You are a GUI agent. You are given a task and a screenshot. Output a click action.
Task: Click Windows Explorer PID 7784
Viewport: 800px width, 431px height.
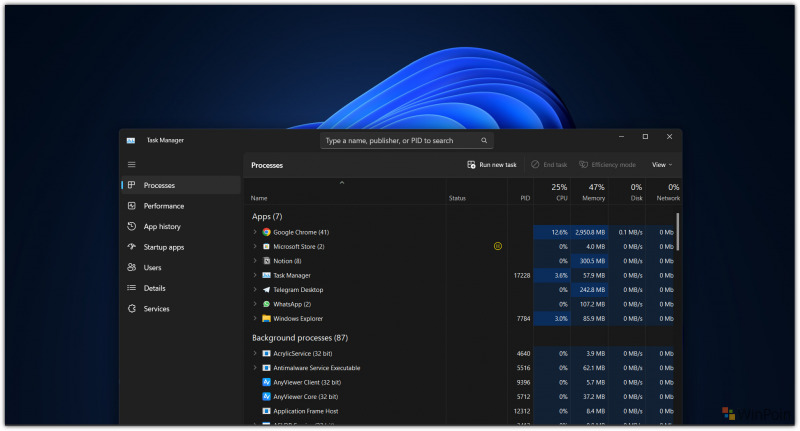click(523, 318)
